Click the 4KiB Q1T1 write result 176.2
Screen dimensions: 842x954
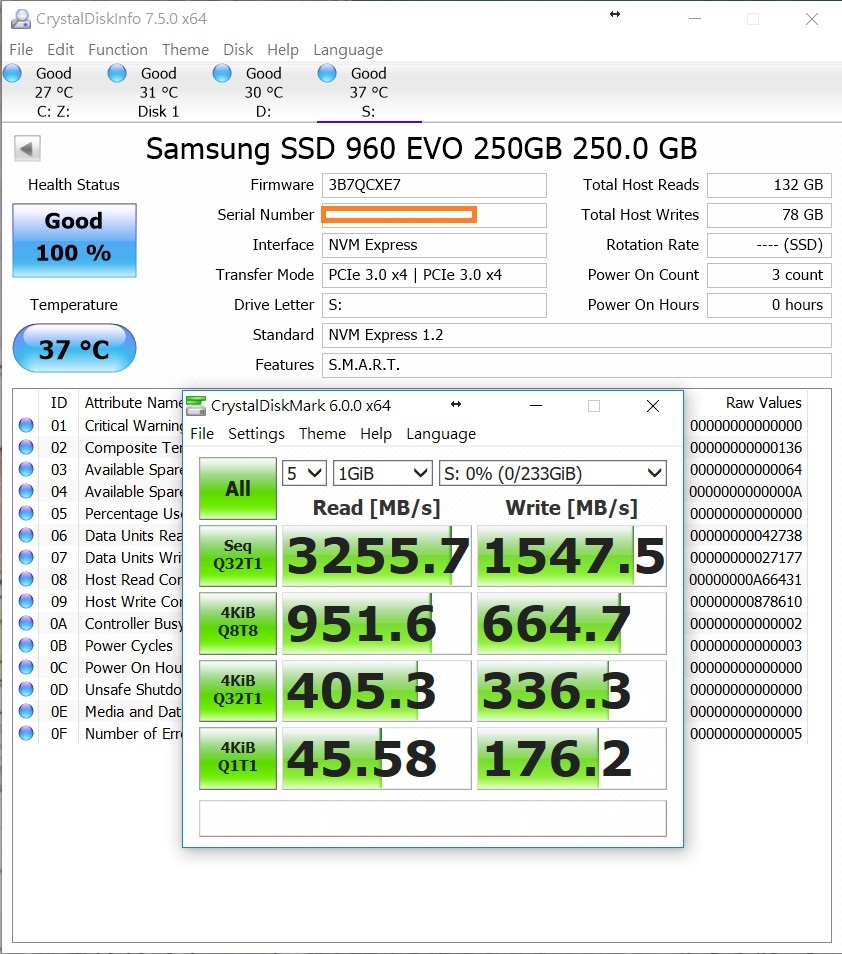pyautogui.click(x=572, y=758)
